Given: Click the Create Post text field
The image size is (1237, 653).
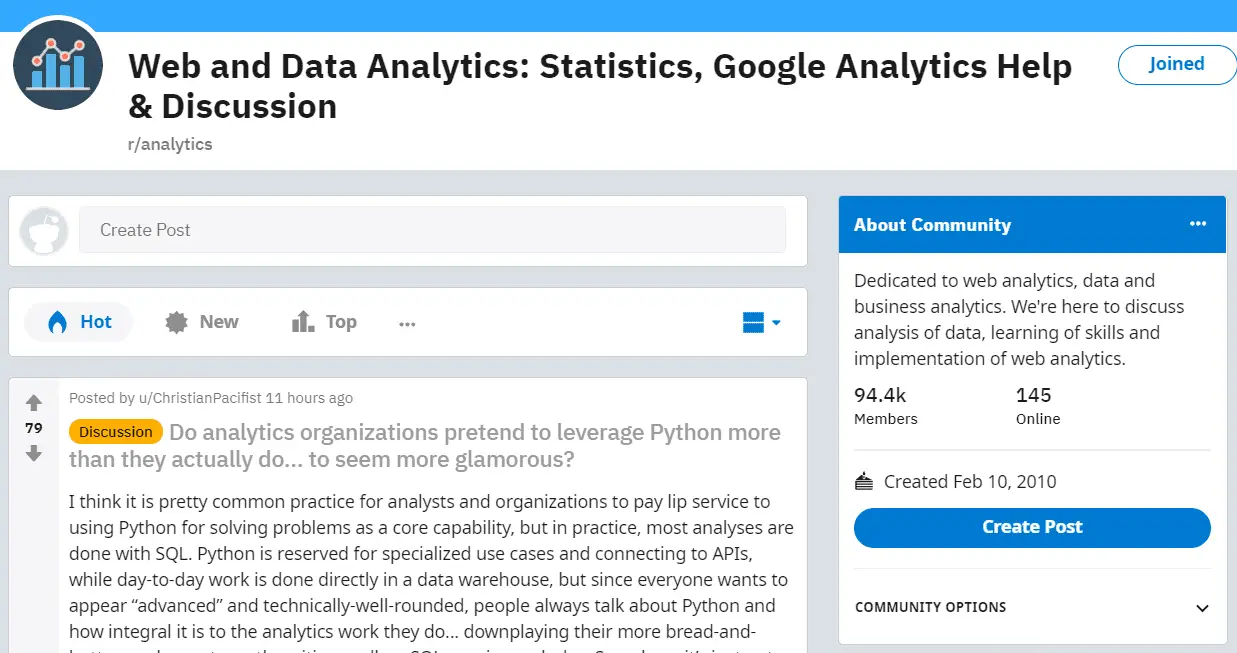Looking at the screenshot, I should click(432, 230).
